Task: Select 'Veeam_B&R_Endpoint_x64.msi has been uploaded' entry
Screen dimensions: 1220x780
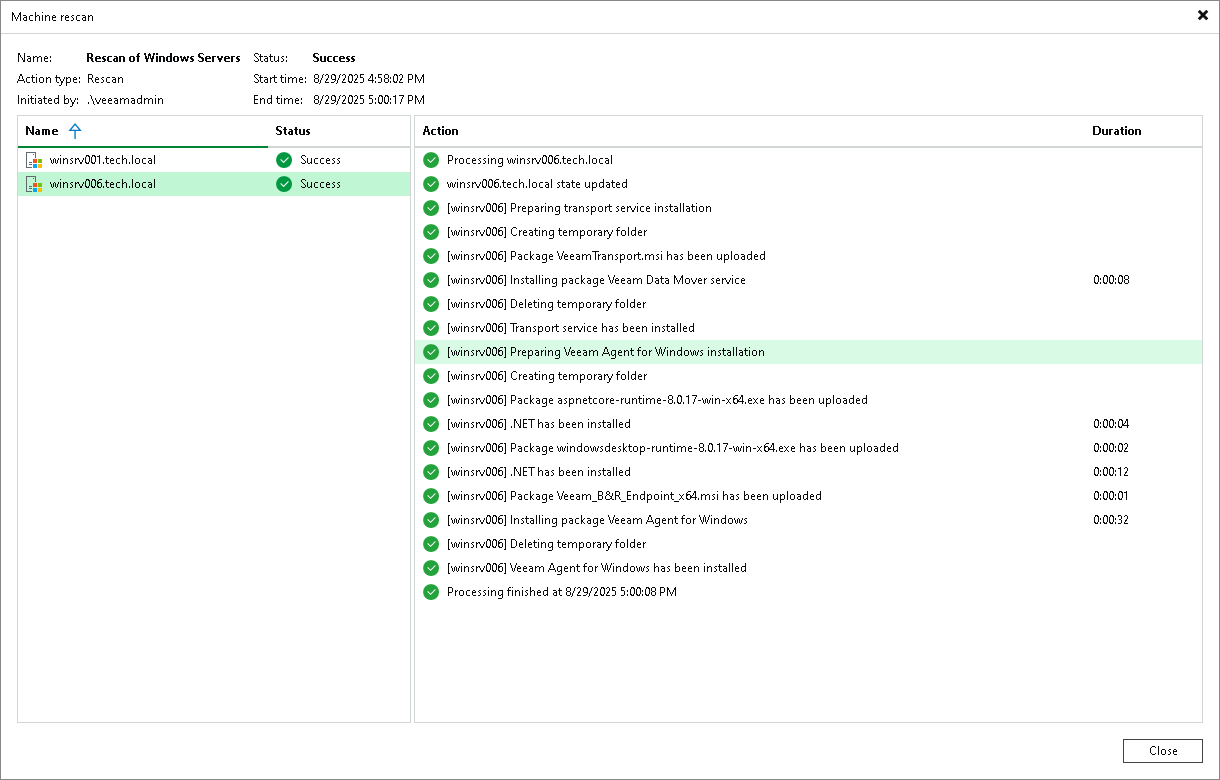Action: (808, 496)
